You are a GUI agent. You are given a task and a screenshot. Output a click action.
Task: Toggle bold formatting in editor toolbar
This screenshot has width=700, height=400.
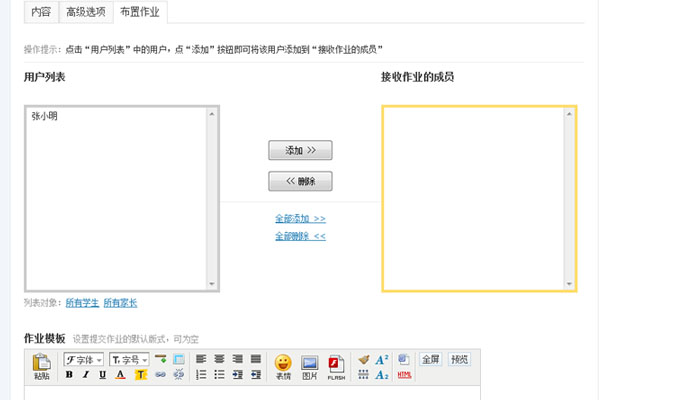(x=69, y=375)
